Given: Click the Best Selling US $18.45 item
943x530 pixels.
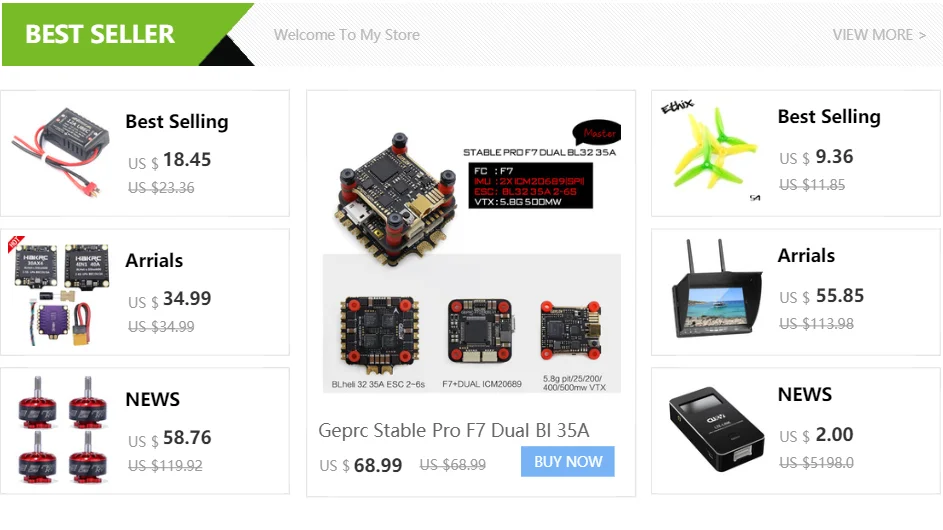Looking at the screenshot, I should pos(145,153).
